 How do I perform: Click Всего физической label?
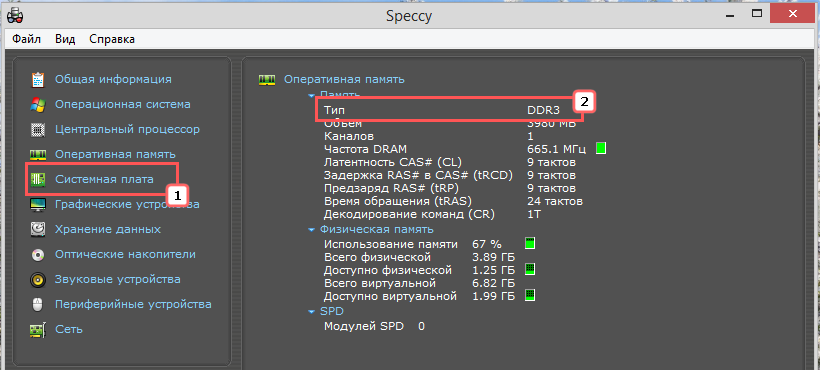click(x=377, y=257)
